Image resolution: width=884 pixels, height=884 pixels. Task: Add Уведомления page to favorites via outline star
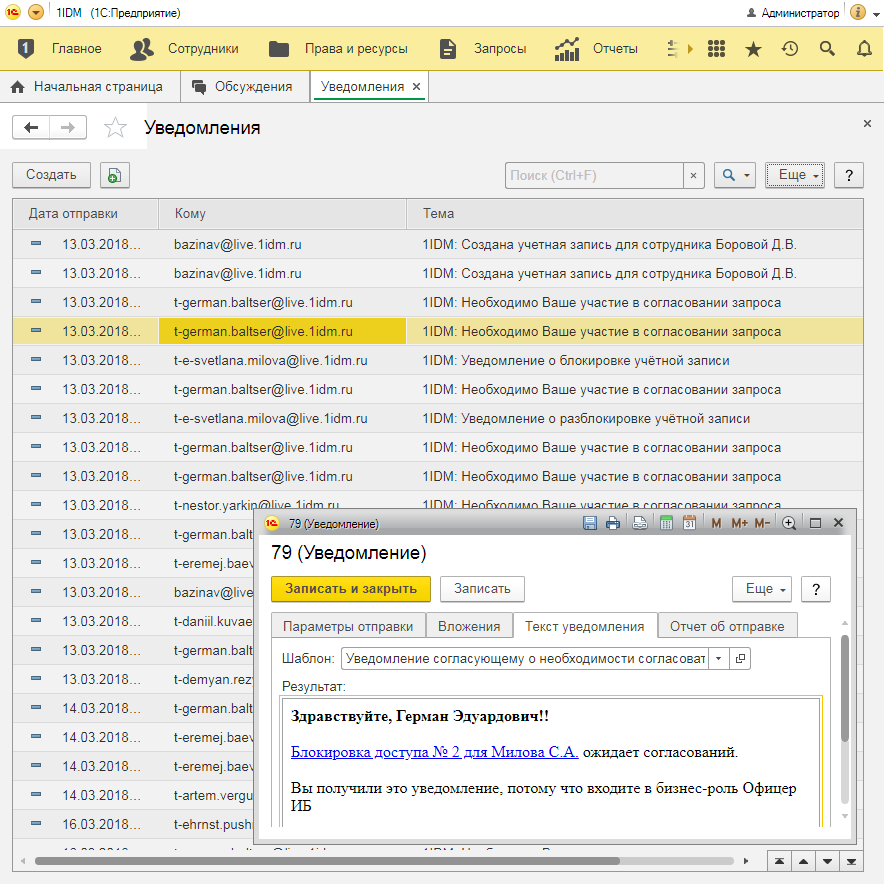tap(116, 128)
